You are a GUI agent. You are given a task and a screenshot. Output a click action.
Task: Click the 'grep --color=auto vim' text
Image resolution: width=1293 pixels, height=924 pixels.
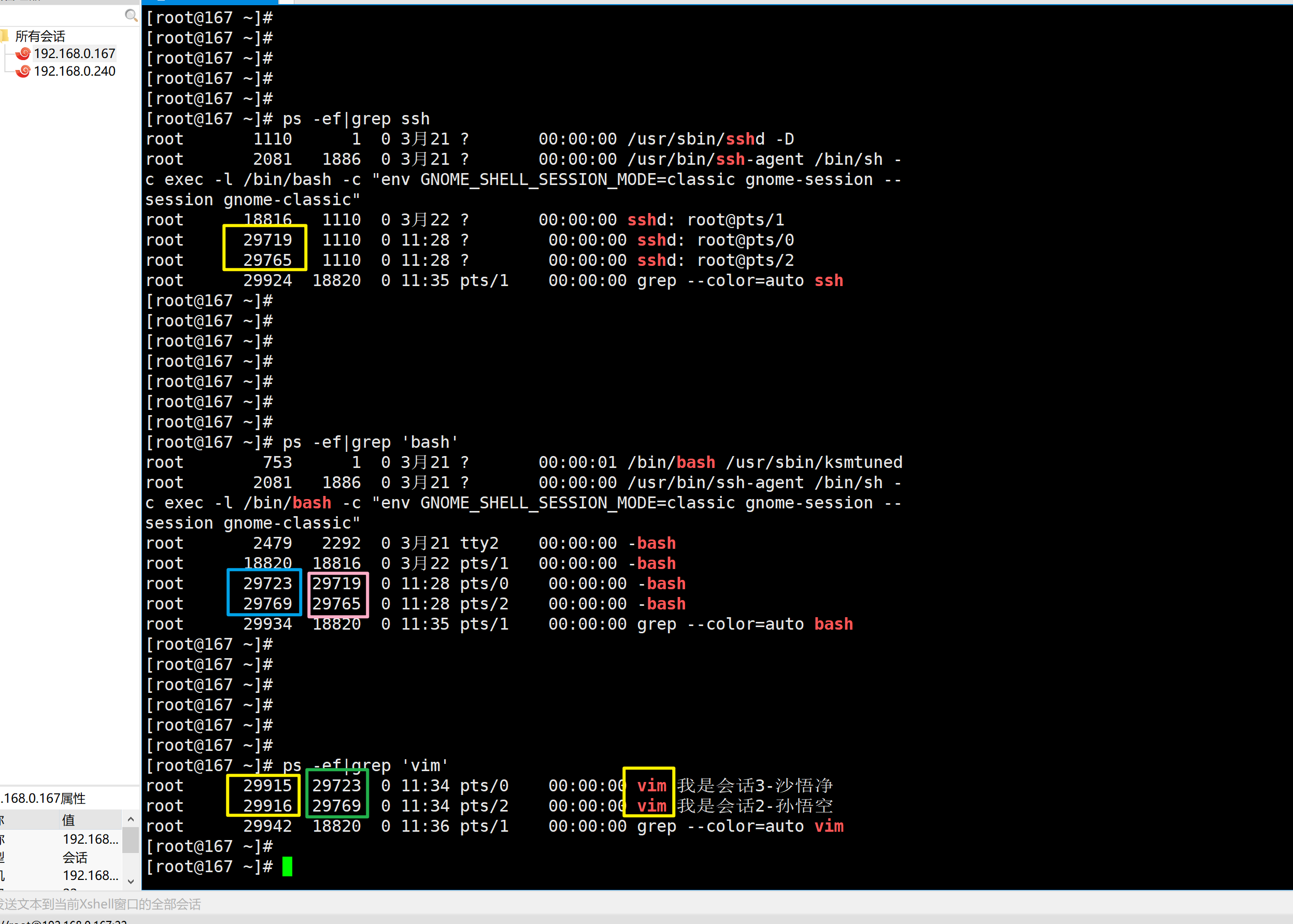coord(740,826)
